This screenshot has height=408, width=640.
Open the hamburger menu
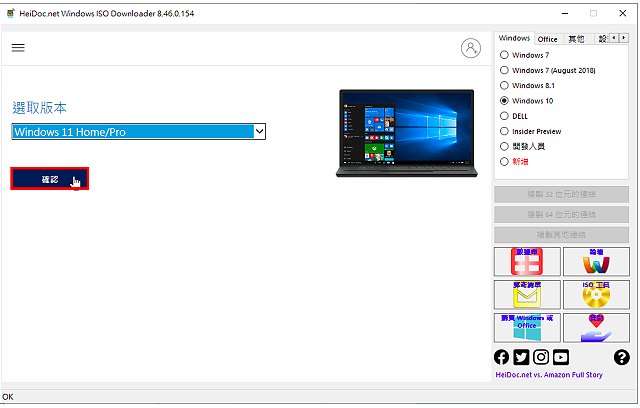18,48
